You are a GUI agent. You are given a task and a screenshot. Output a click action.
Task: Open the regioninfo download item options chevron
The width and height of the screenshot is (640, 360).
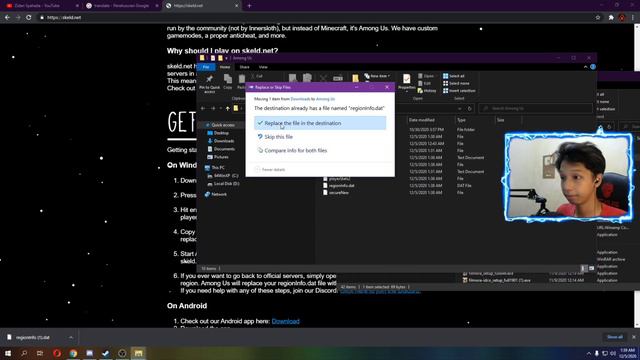71,338
